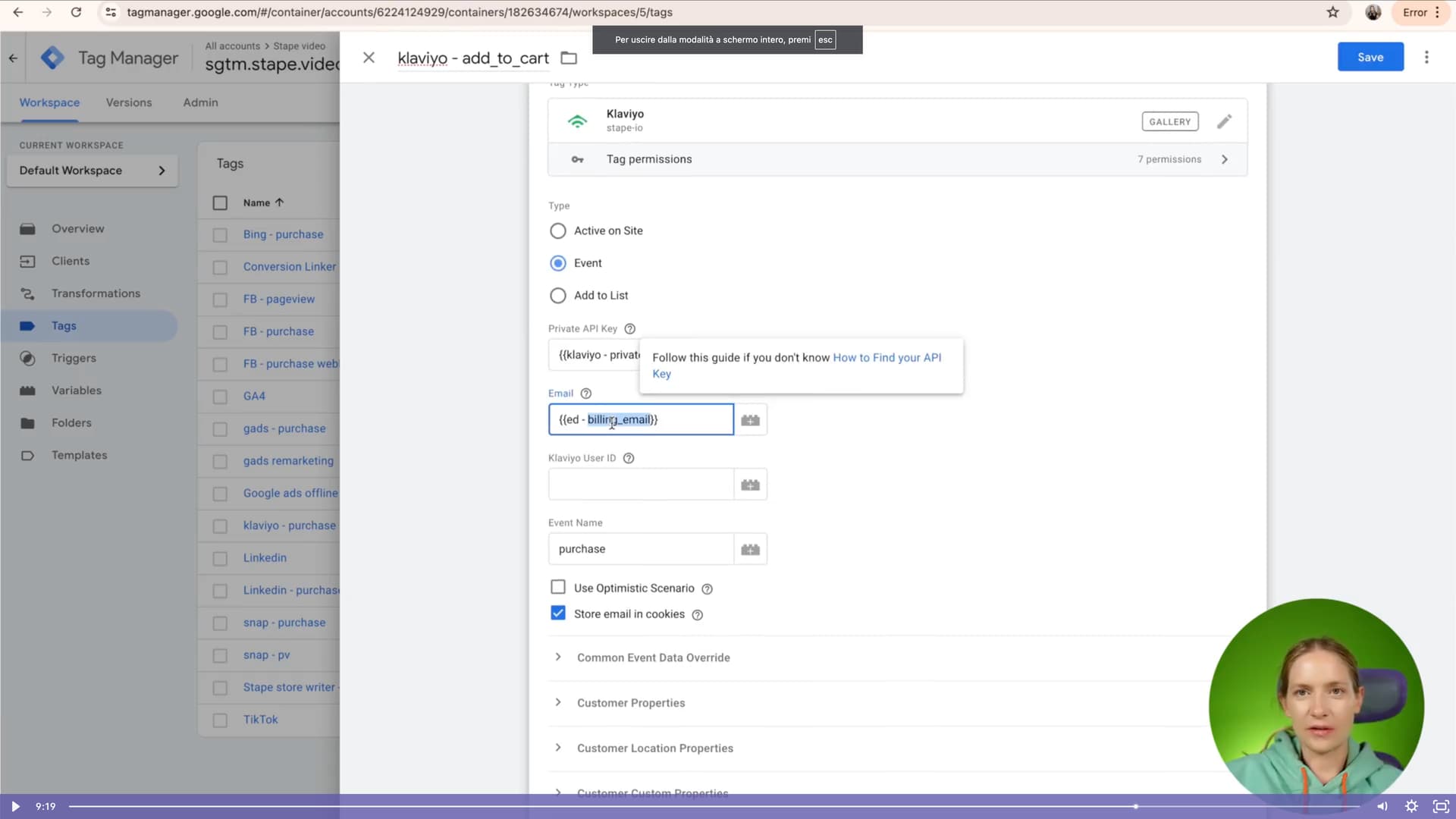Tick the checkbox for TikTok tag
Viewport: 1456px width, 819px height.
point(220,720)
